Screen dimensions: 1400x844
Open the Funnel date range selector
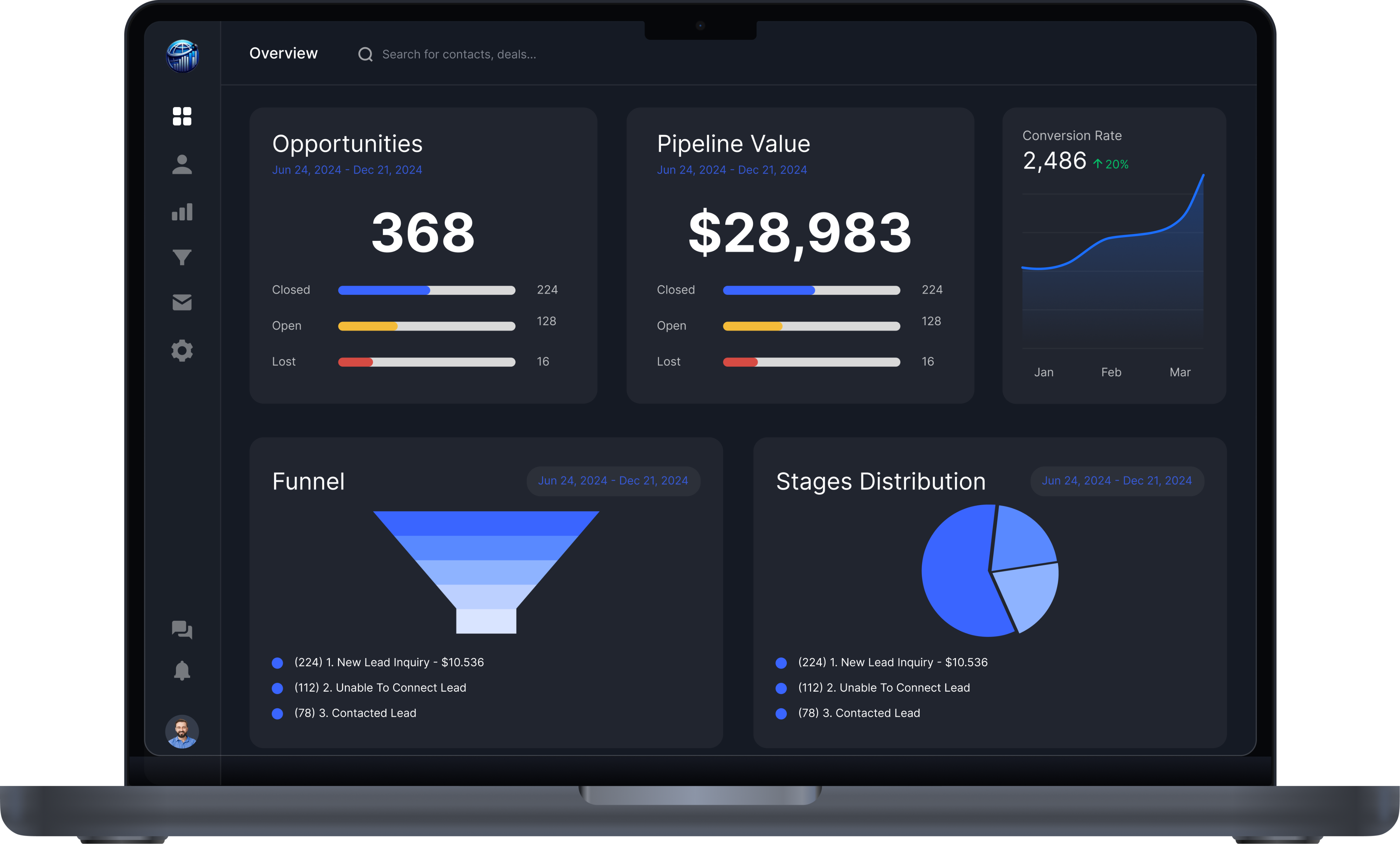pyautogui.click(x=613, y=480)
